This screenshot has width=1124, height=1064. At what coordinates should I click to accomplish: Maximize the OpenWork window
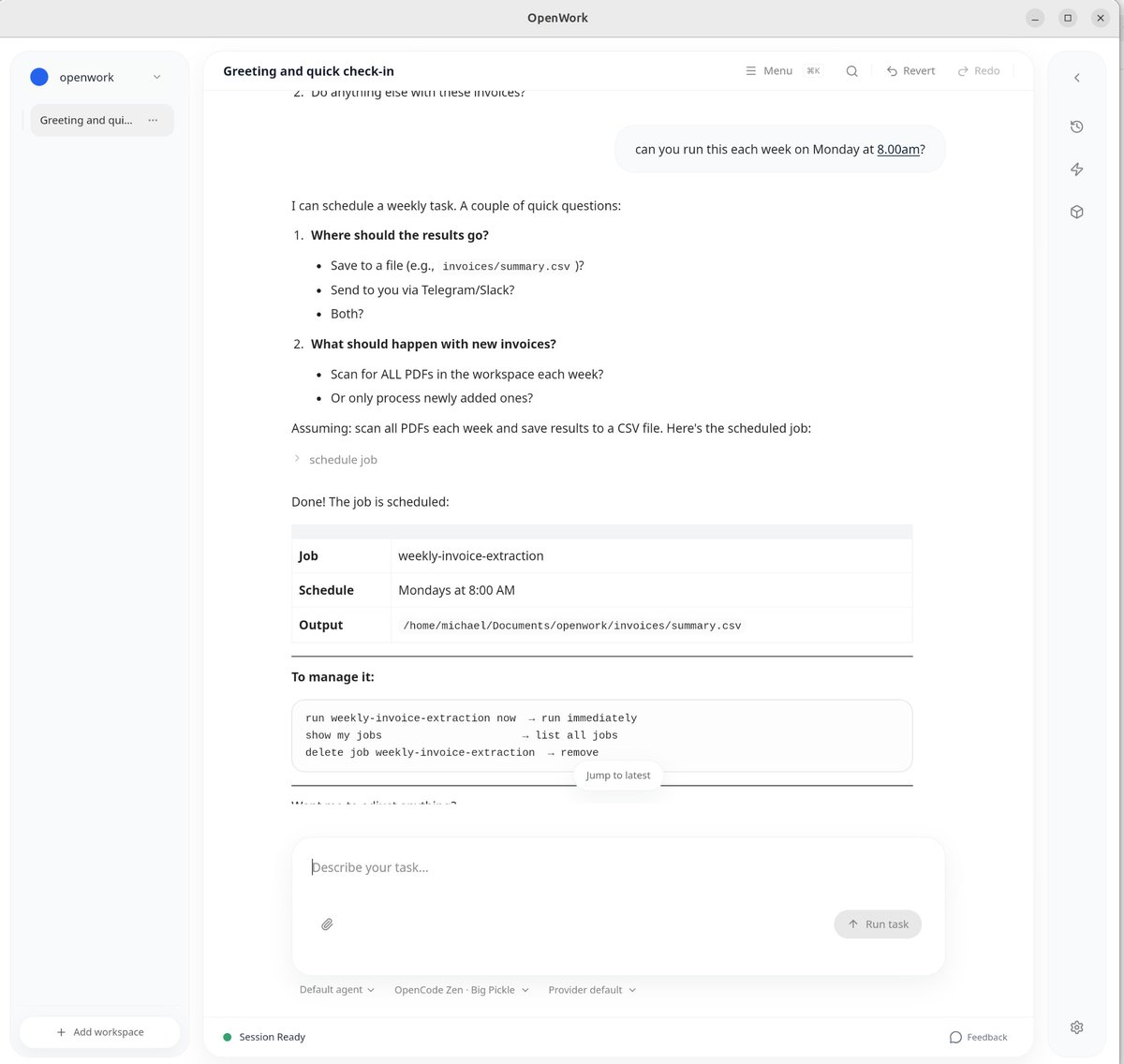(1068, 18)
